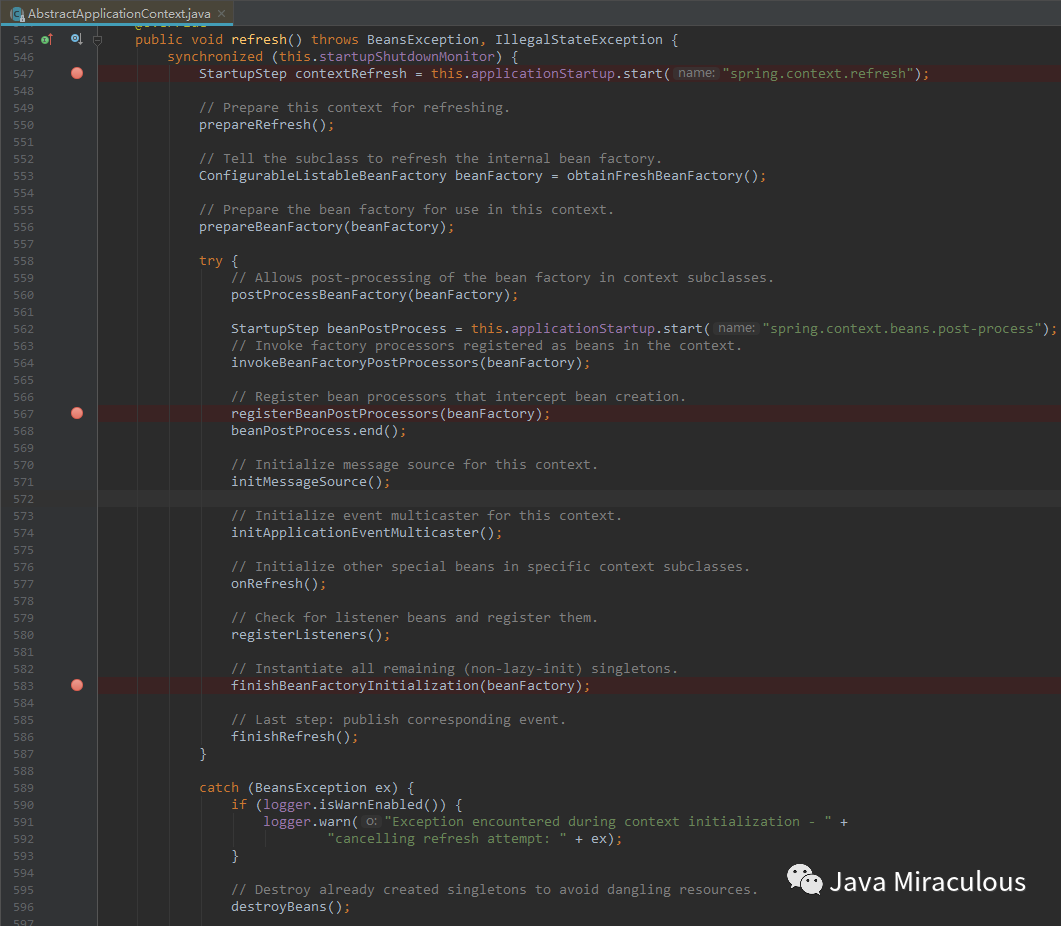Click line number 590 in the gutter
Image resolution: width=1061 pixels, height=926 pixels.
[23, 805]
